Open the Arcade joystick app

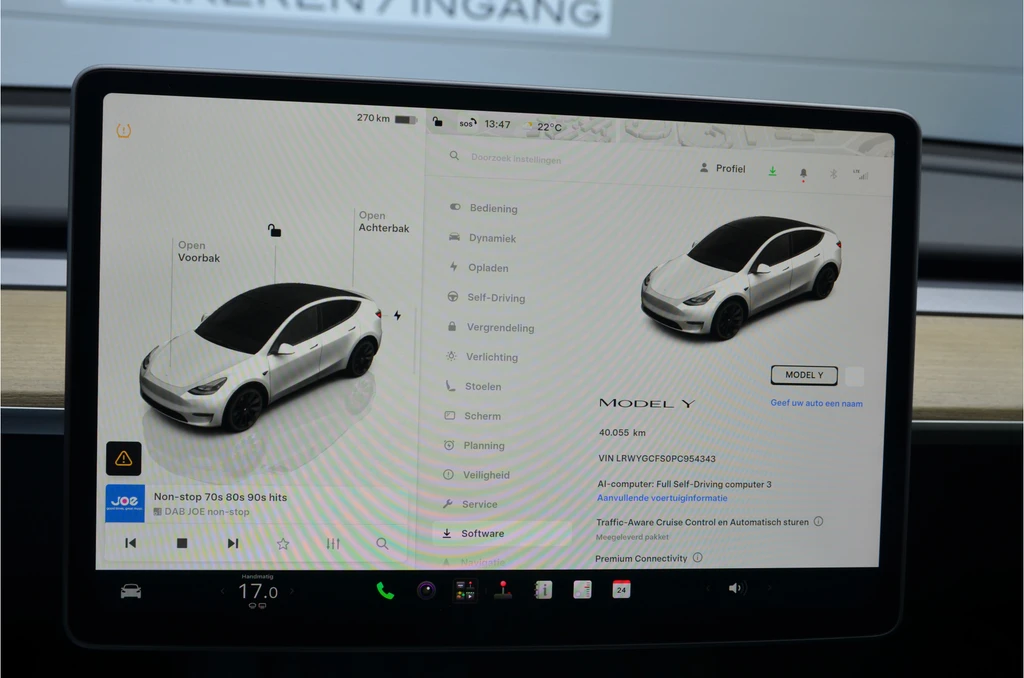(x=503, y=590)
